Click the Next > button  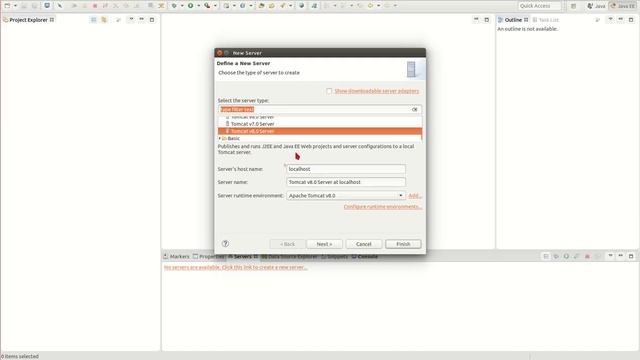(324, 244)
